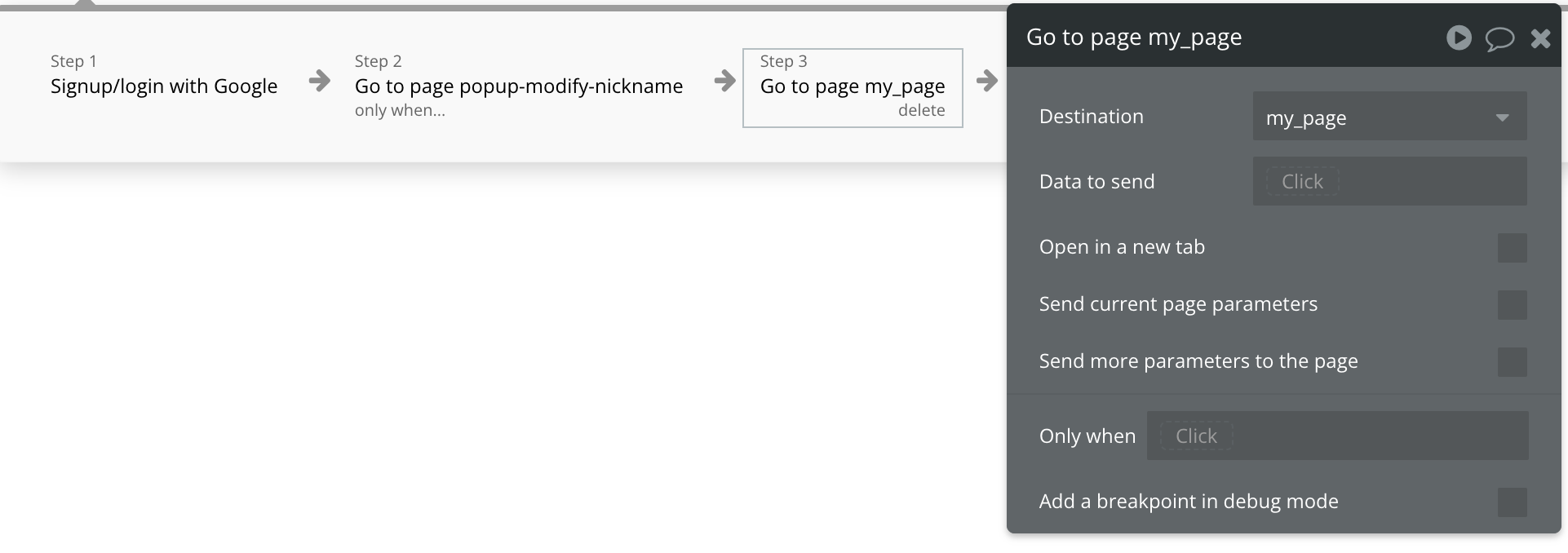Check Send more parameters to the page

(1512, 362)
